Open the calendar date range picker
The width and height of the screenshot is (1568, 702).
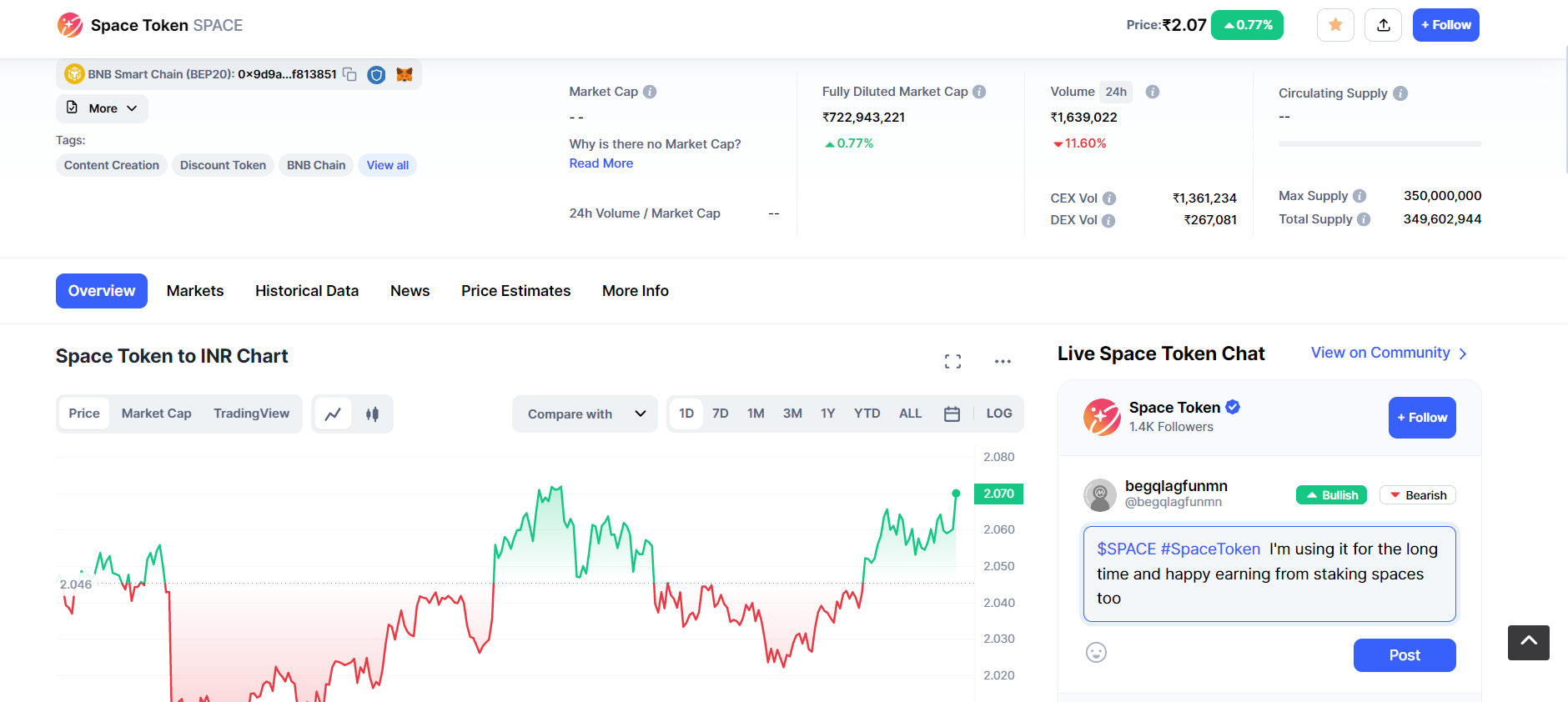coord(952,414)
